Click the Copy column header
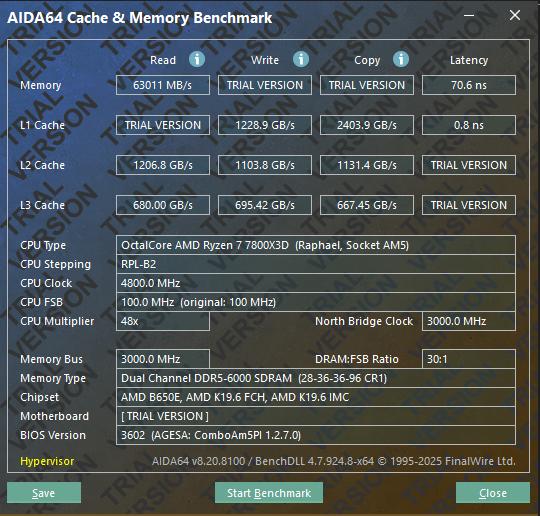Image resolution: width=540 pixels, height=516 pixels. click(367, 61)
